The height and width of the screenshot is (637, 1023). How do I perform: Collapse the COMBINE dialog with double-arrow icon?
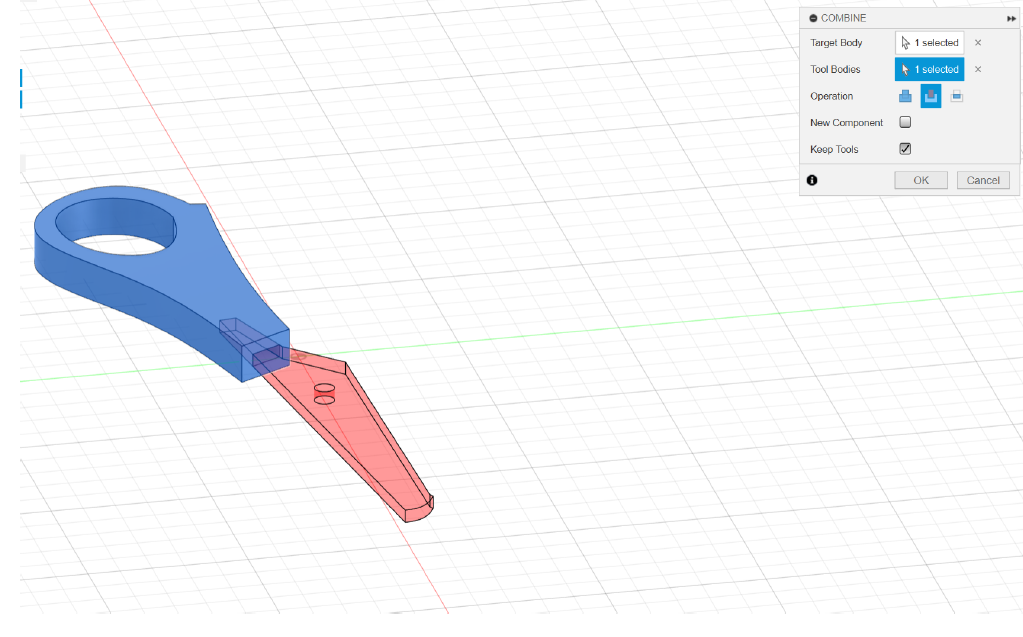1011,18
